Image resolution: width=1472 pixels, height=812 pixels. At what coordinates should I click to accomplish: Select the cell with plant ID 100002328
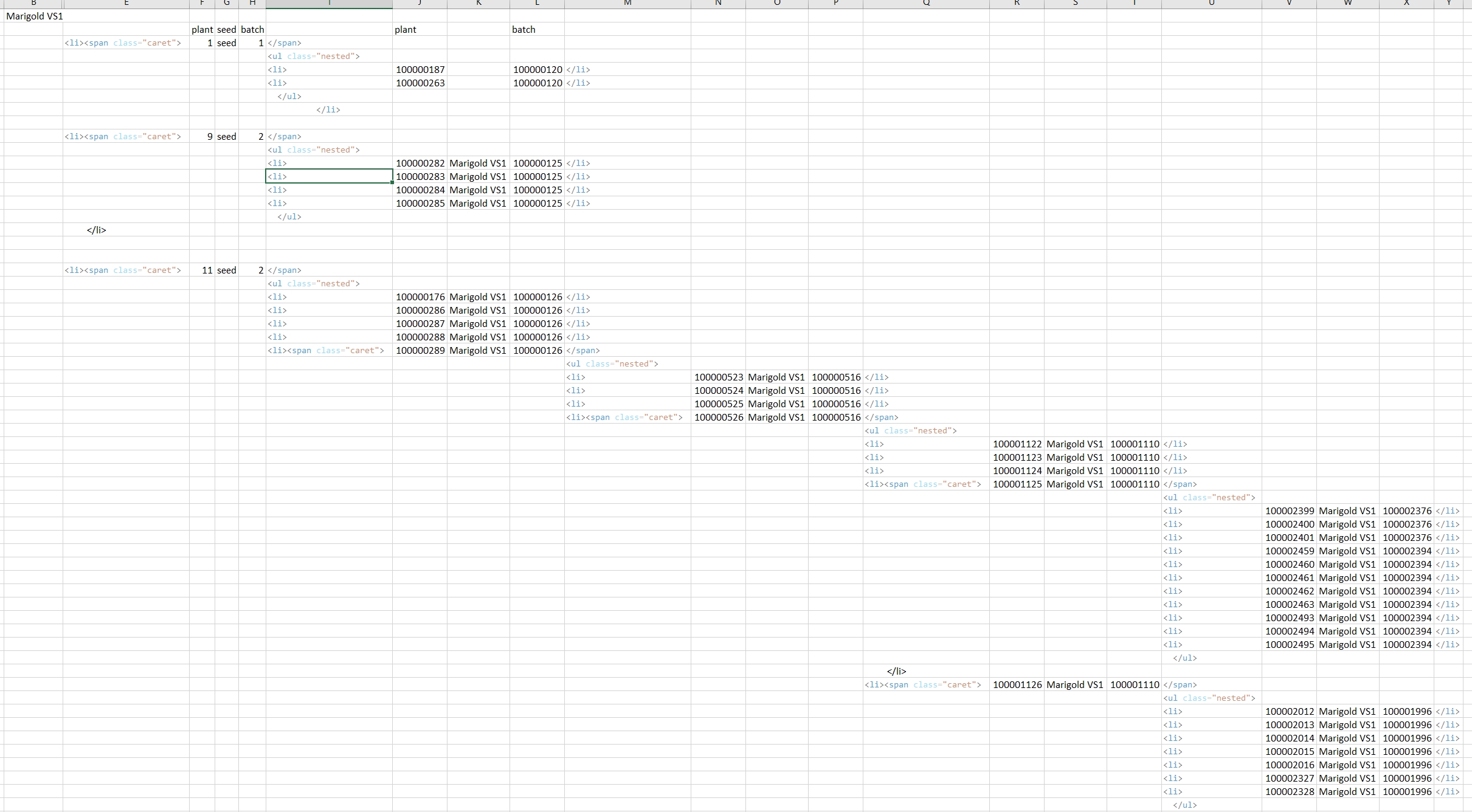[x=1290, y=792]
